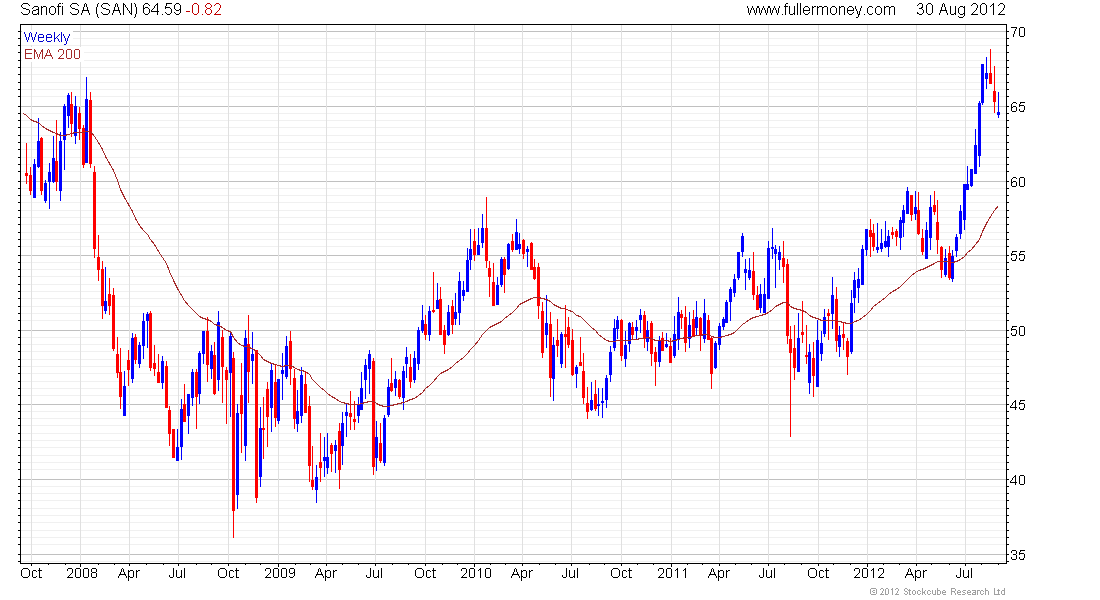The width and height of the screenshot is (1100, 600).
Task: Click the 'Sanofi SA (SAN)' chart title
Action: pyautogui.click(x=79, y=10)
